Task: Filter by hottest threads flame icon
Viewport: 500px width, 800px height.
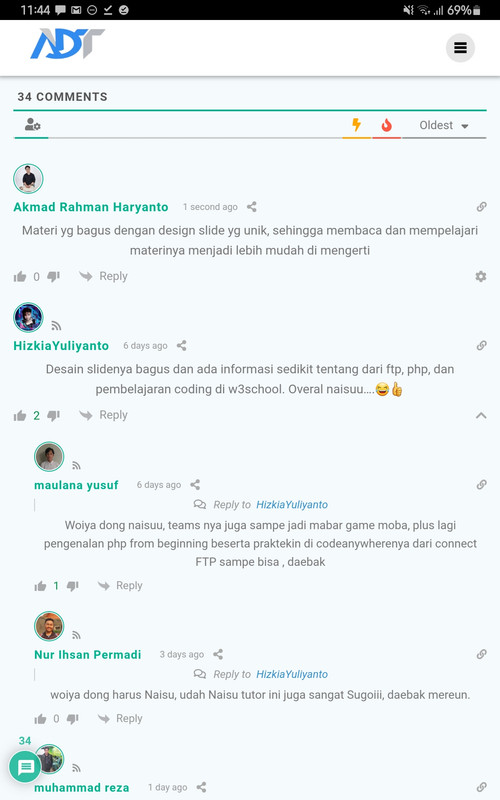Action: [387, 125]
